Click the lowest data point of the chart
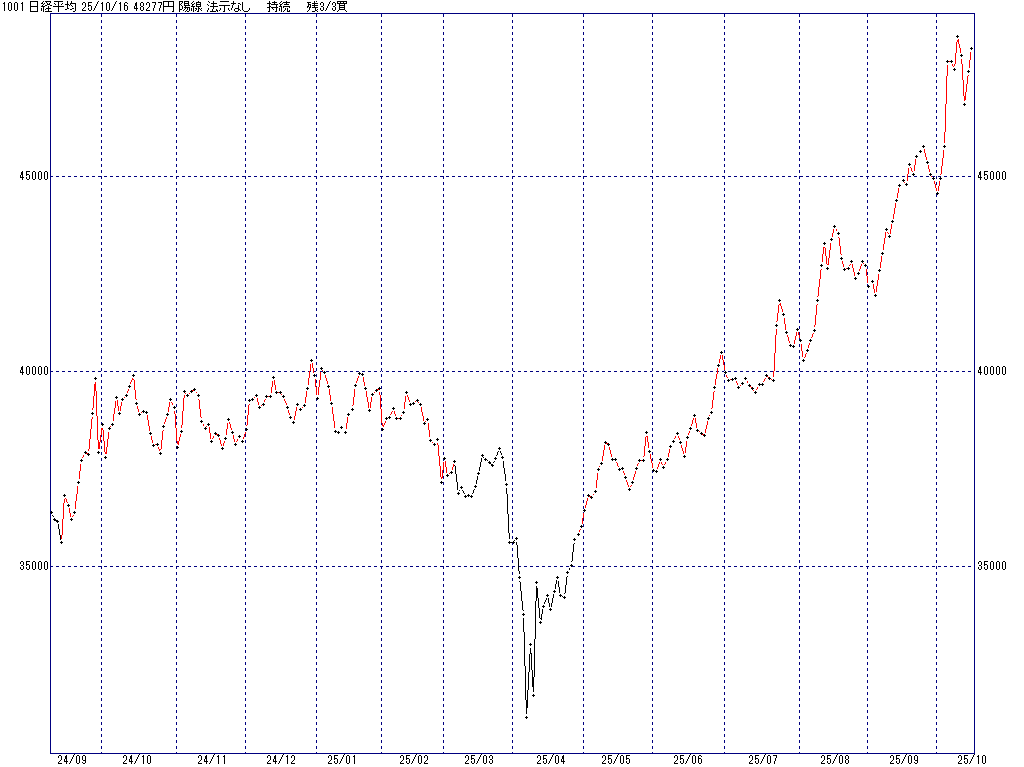 (527, 717)
